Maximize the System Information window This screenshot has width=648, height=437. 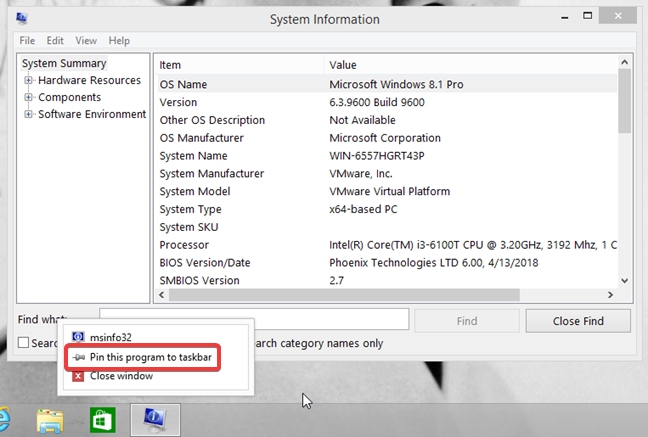(587, 16)
